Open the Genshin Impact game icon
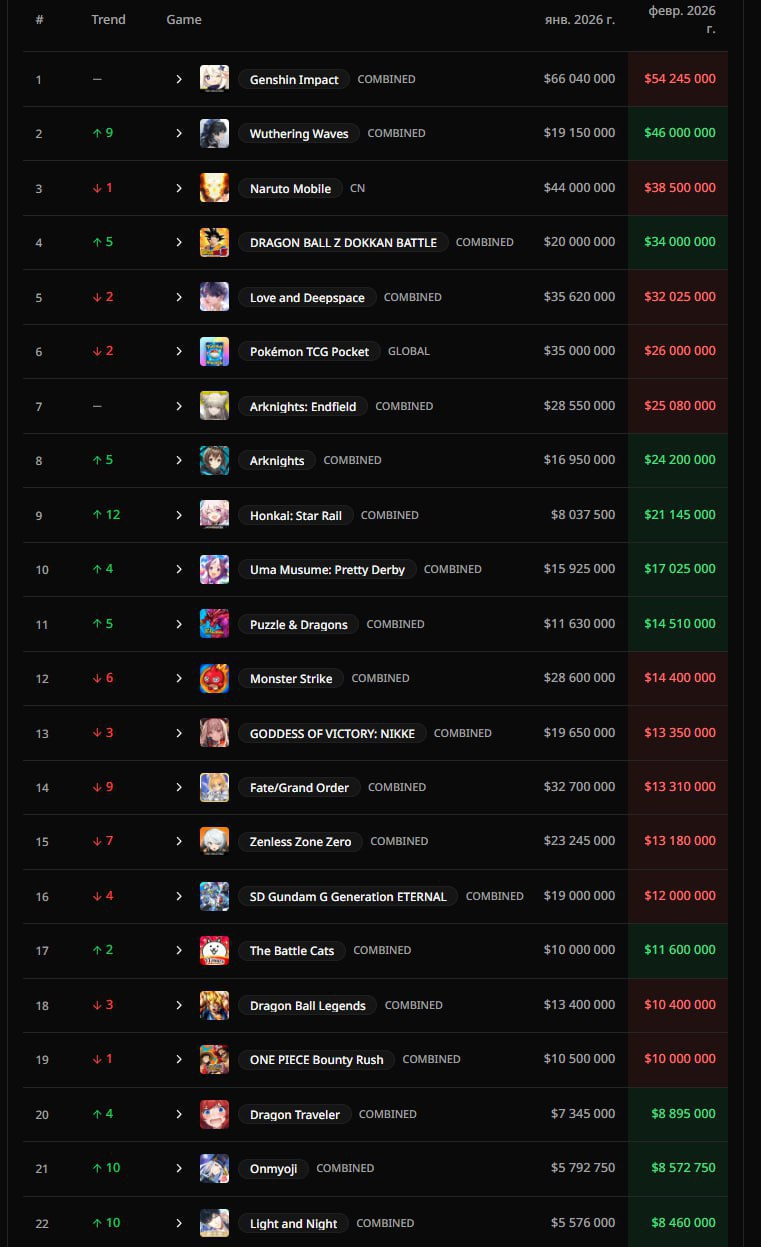 [x=214, y=79]
